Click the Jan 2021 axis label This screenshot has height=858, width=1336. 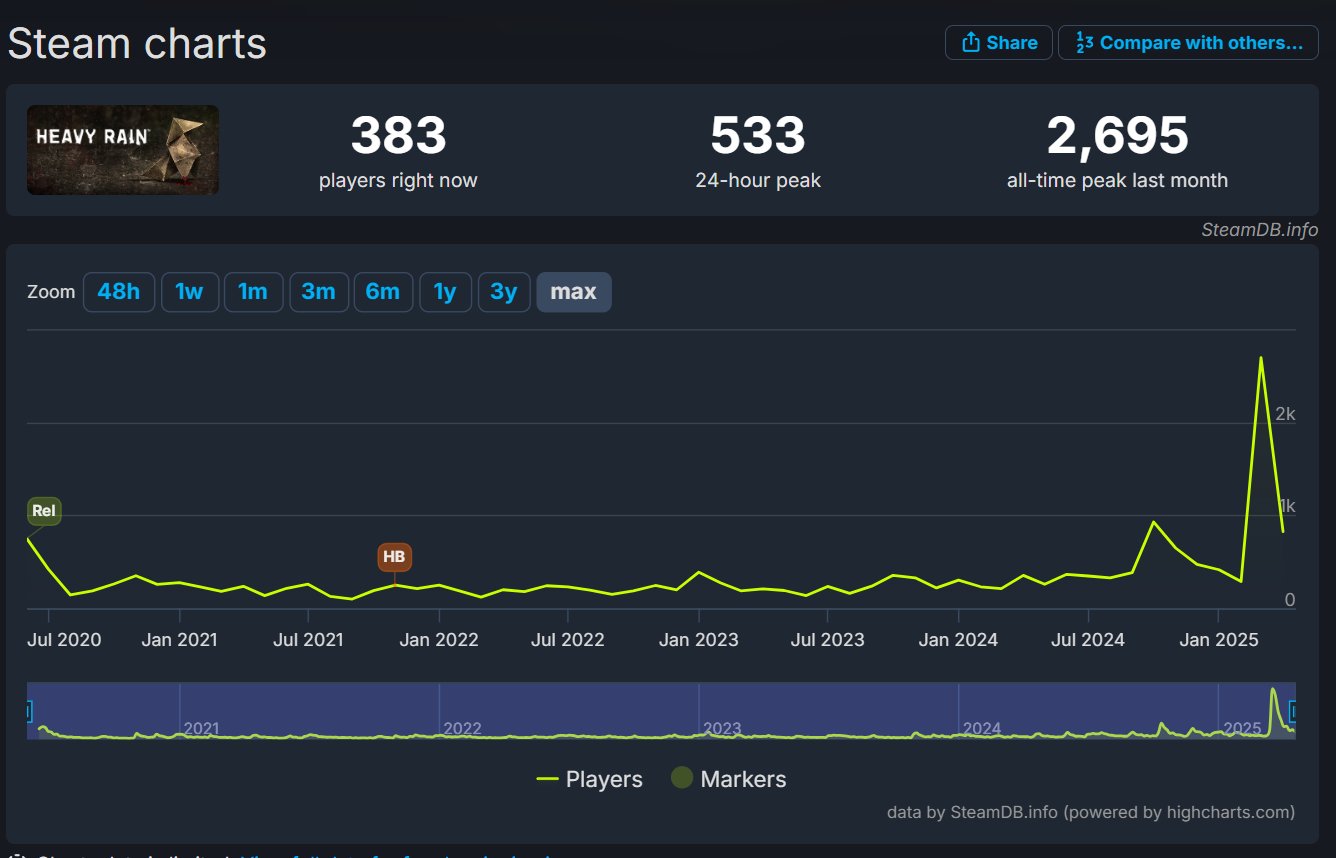[x=179, y=640]
